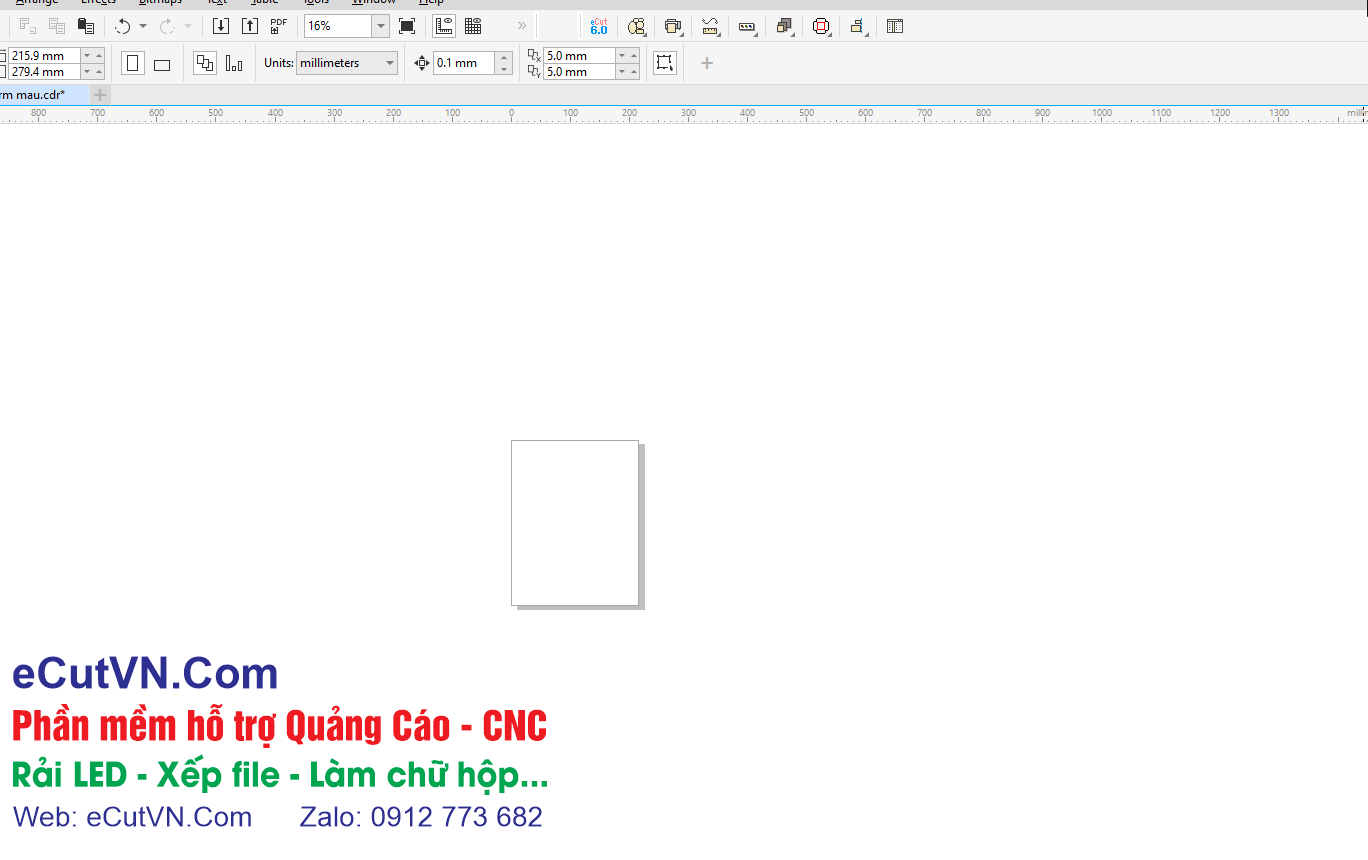This screenshot has width=1368, height=860.
Task: Click the quick customize plus on property bar
Action: click(707, 63)
